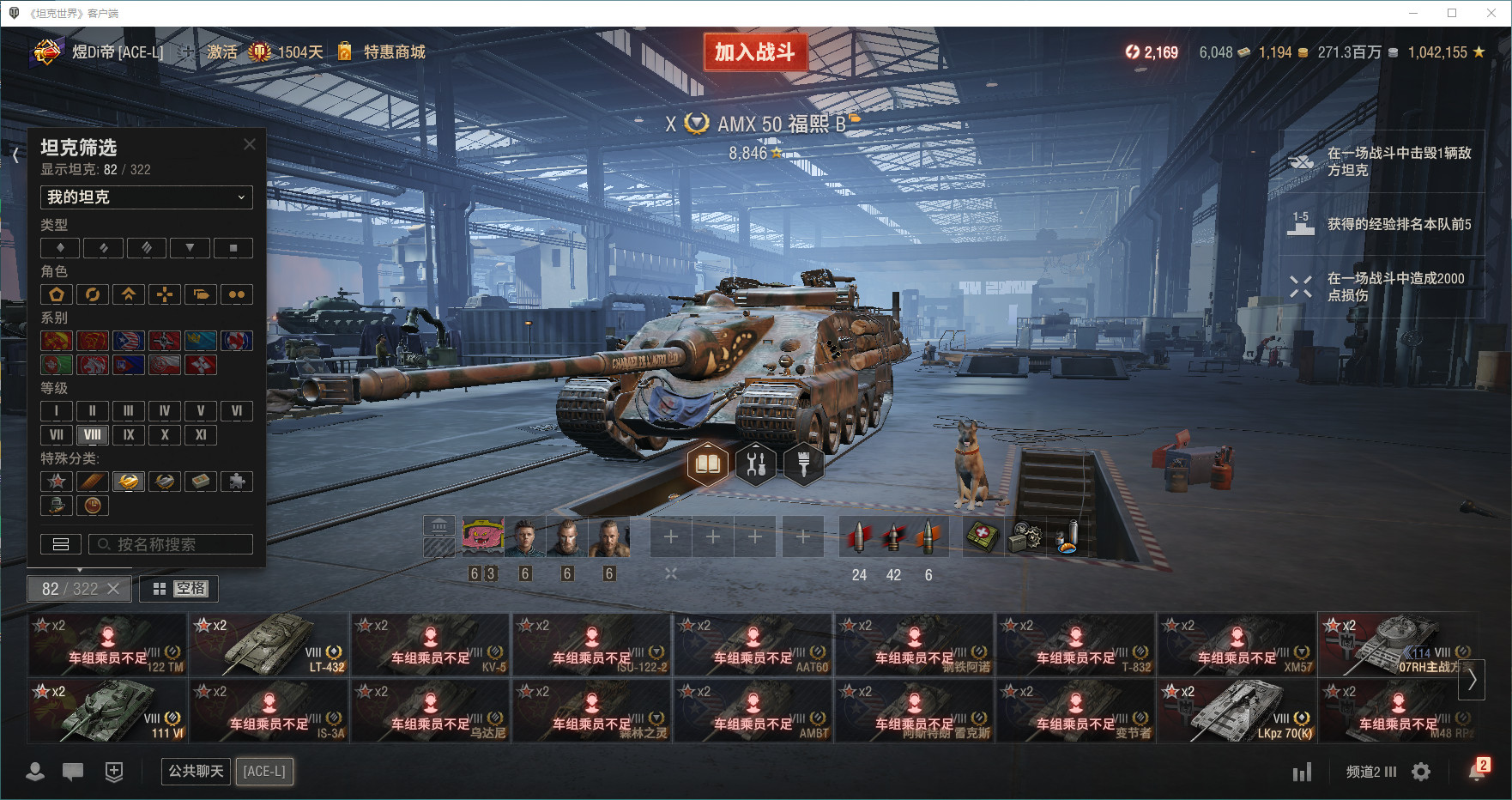Expand tank carousel with right arrow
This screenshot has height=800, width=1512.
tap(1473, 679)
